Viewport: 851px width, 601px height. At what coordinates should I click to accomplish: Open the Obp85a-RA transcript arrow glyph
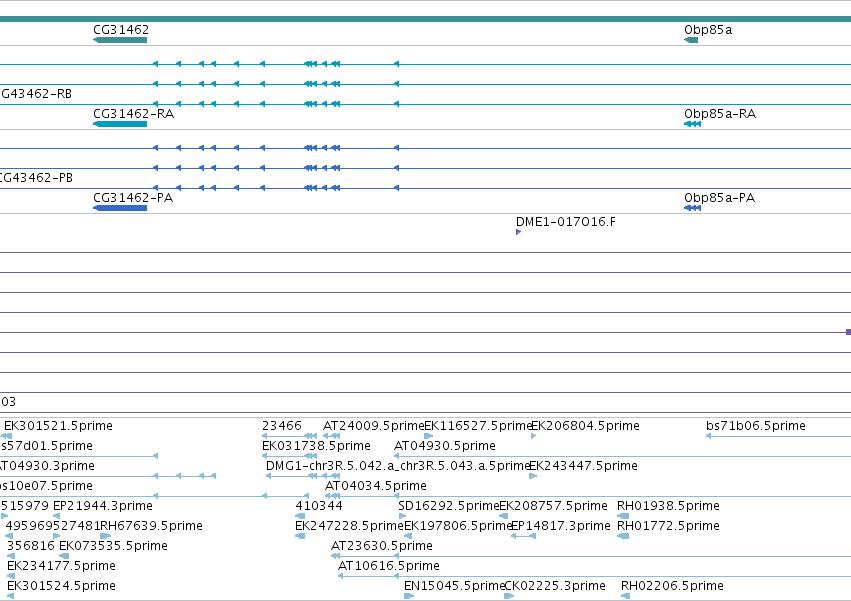pyautogui.click(x=693, y=124)
